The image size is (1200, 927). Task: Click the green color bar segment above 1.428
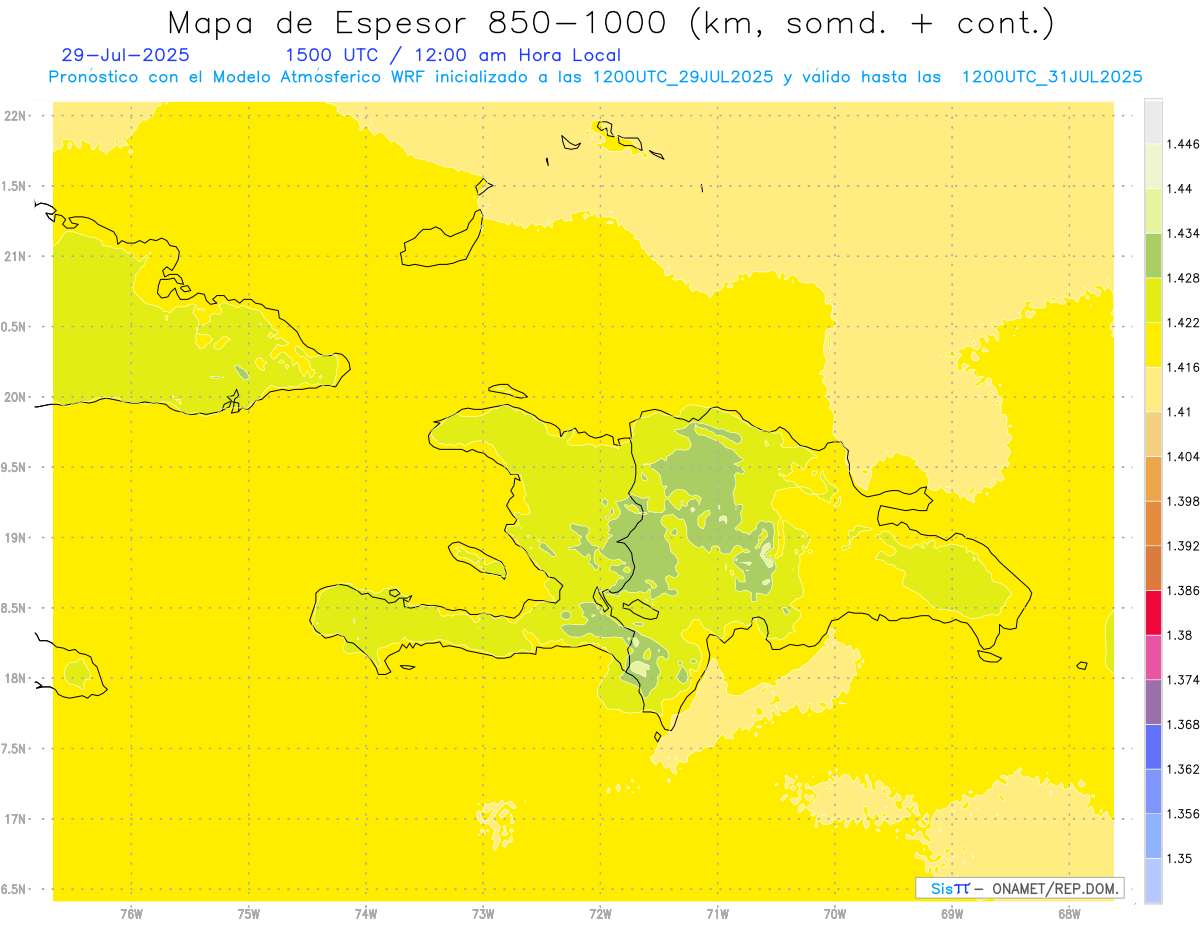click(1153, 255)
